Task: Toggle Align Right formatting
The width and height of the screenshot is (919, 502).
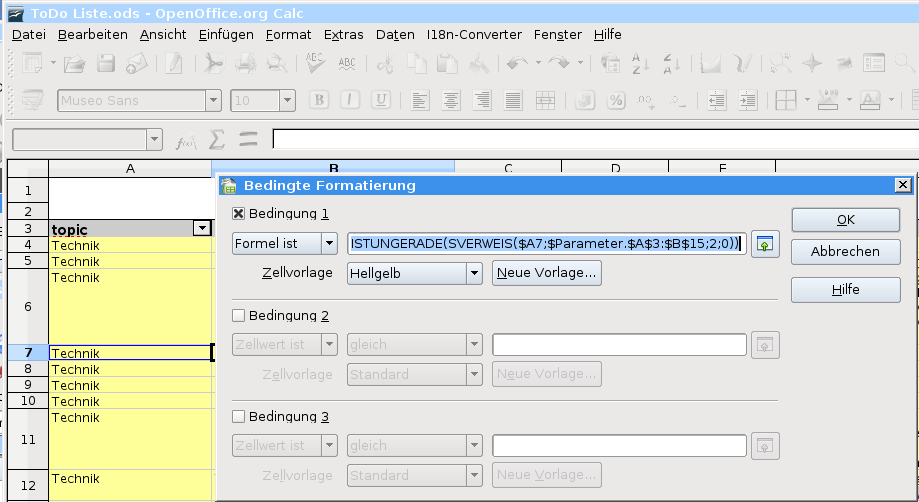Action: [x=482, y=101]
